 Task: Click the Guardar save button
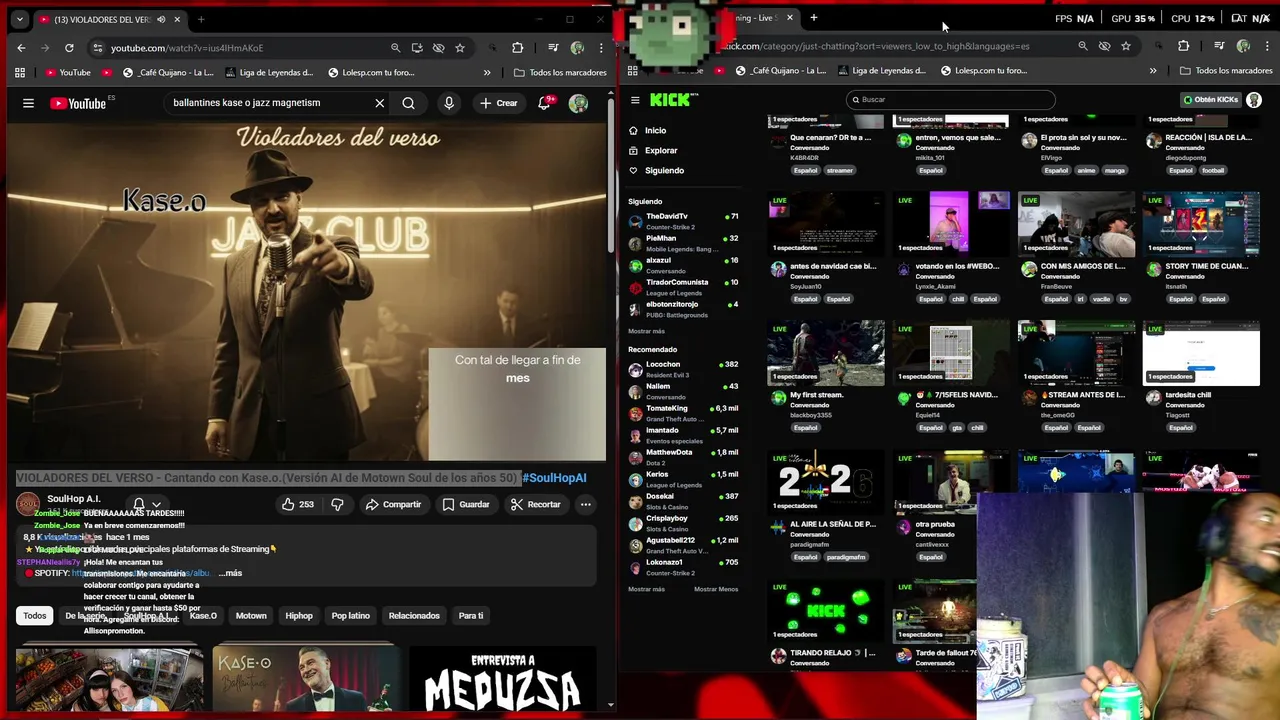click(x=466, y=504)
